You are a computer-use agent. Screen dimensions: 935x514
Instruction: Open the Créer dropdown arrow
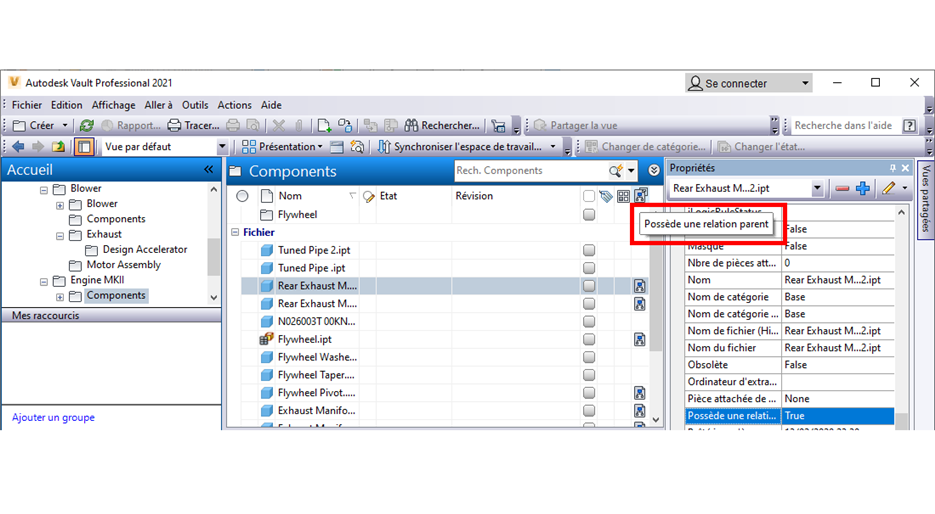(65, 125)
